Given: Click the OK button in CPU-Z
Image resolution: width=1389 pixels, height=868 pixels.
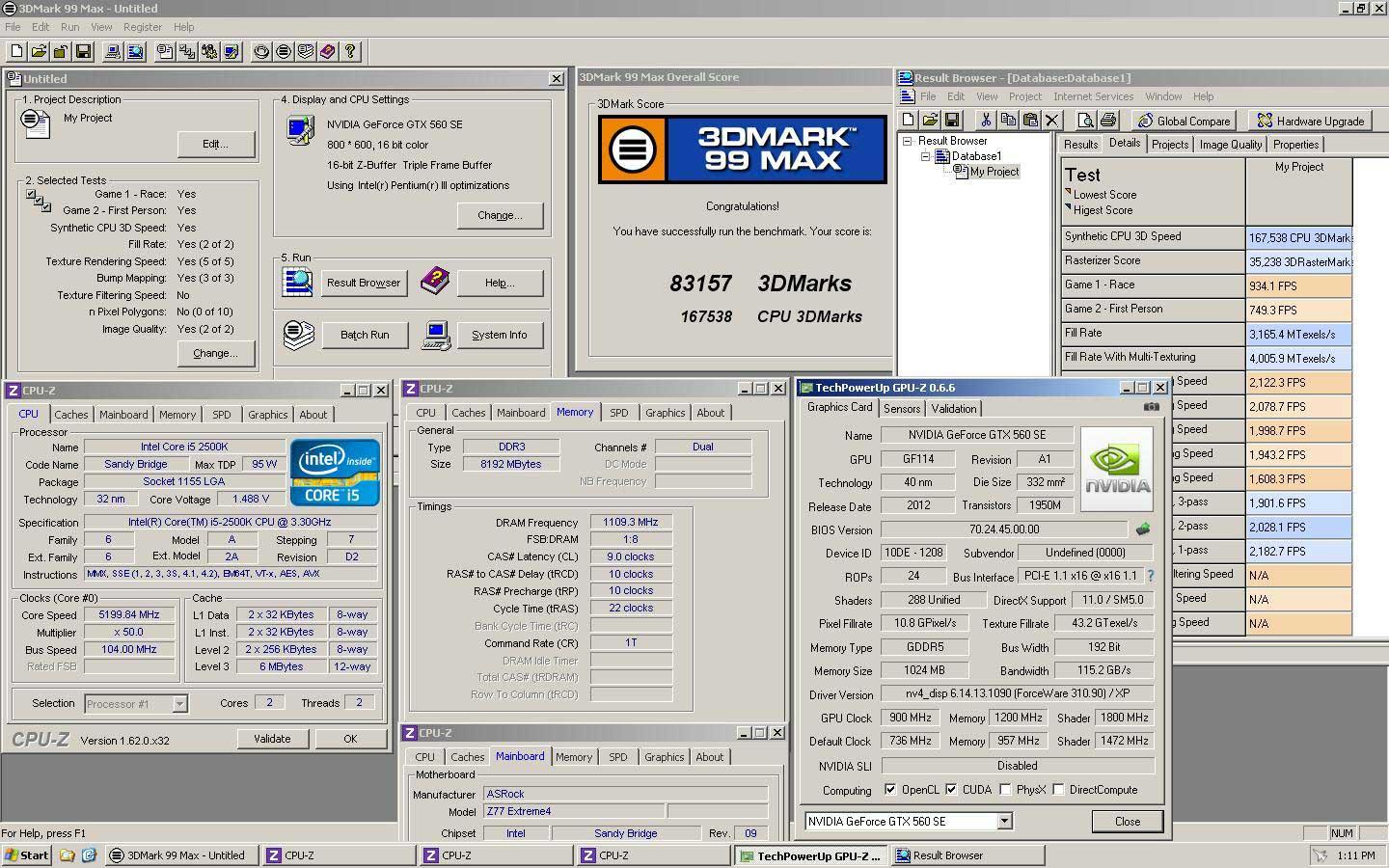Looking at the screenshot, I should point(350,739).
